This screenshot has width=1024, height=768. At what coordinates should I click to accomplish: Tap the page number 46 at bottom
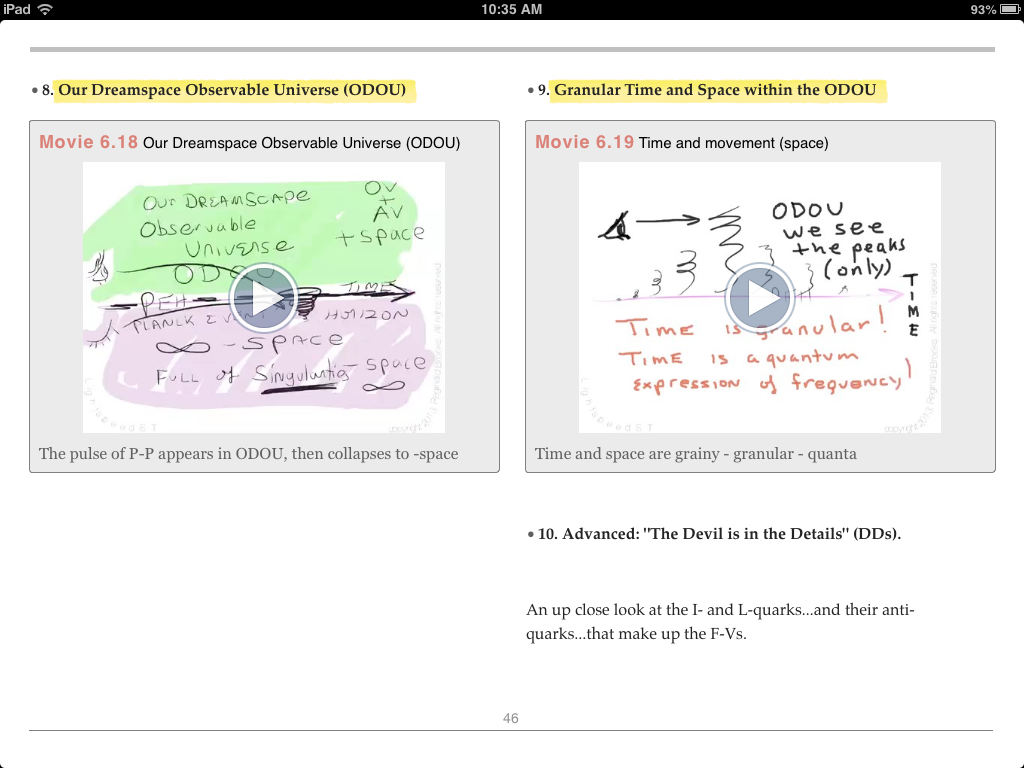pyautogui.click(x=510, y=718)
